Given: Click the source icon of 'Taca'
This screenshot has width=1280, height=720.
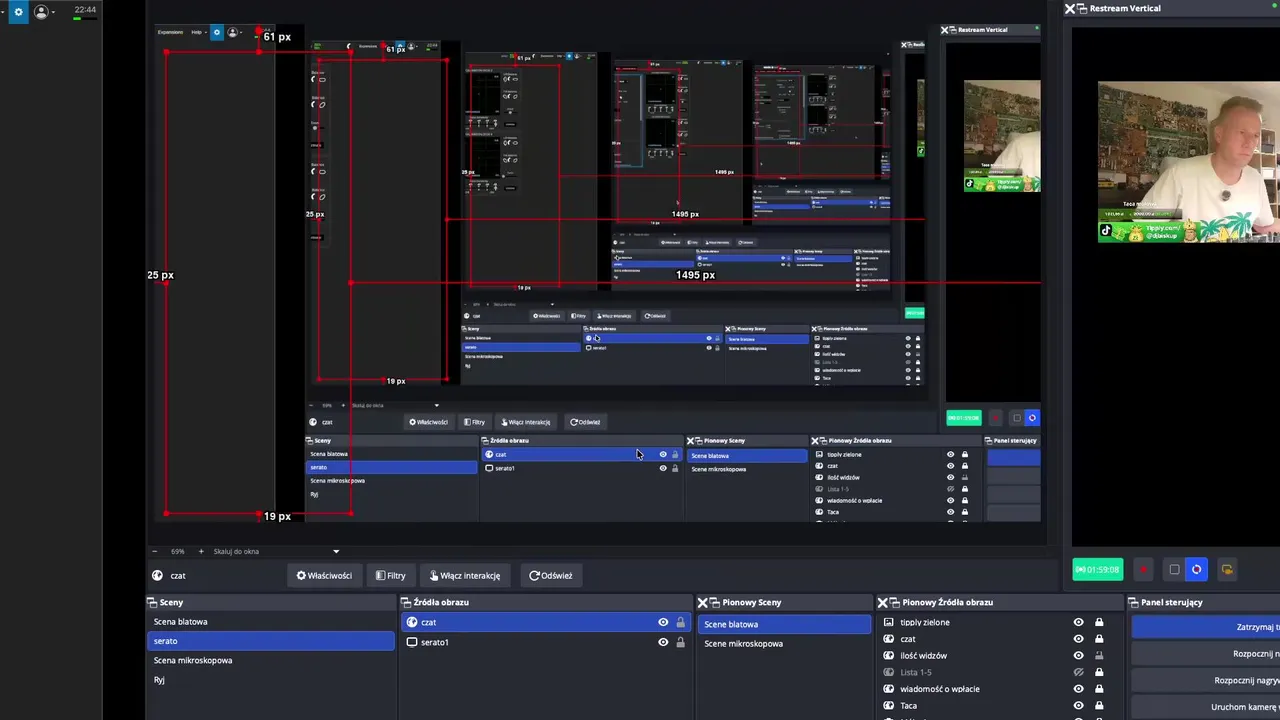Looking at the screenshot, I should (x=889, y=705).
